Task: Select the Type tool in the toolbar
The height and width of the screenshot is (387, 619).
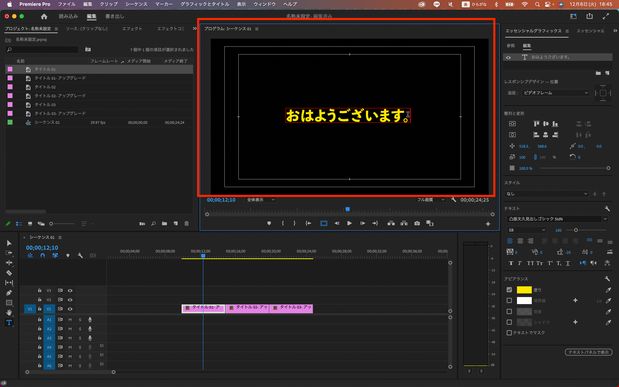Action: tap(9, 323)
